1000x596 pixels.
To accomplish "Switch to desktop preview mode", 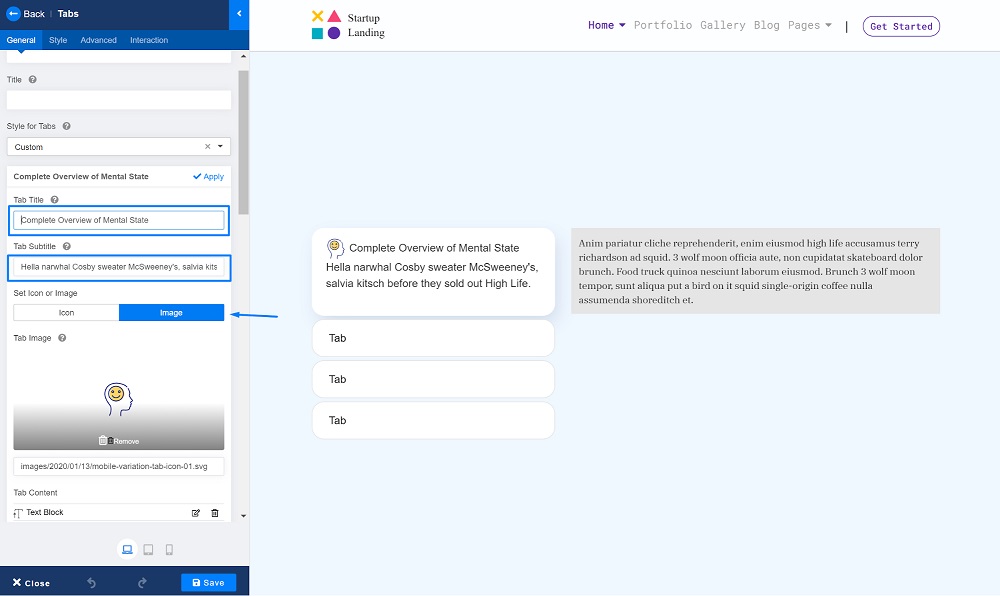I will (127, 549).
